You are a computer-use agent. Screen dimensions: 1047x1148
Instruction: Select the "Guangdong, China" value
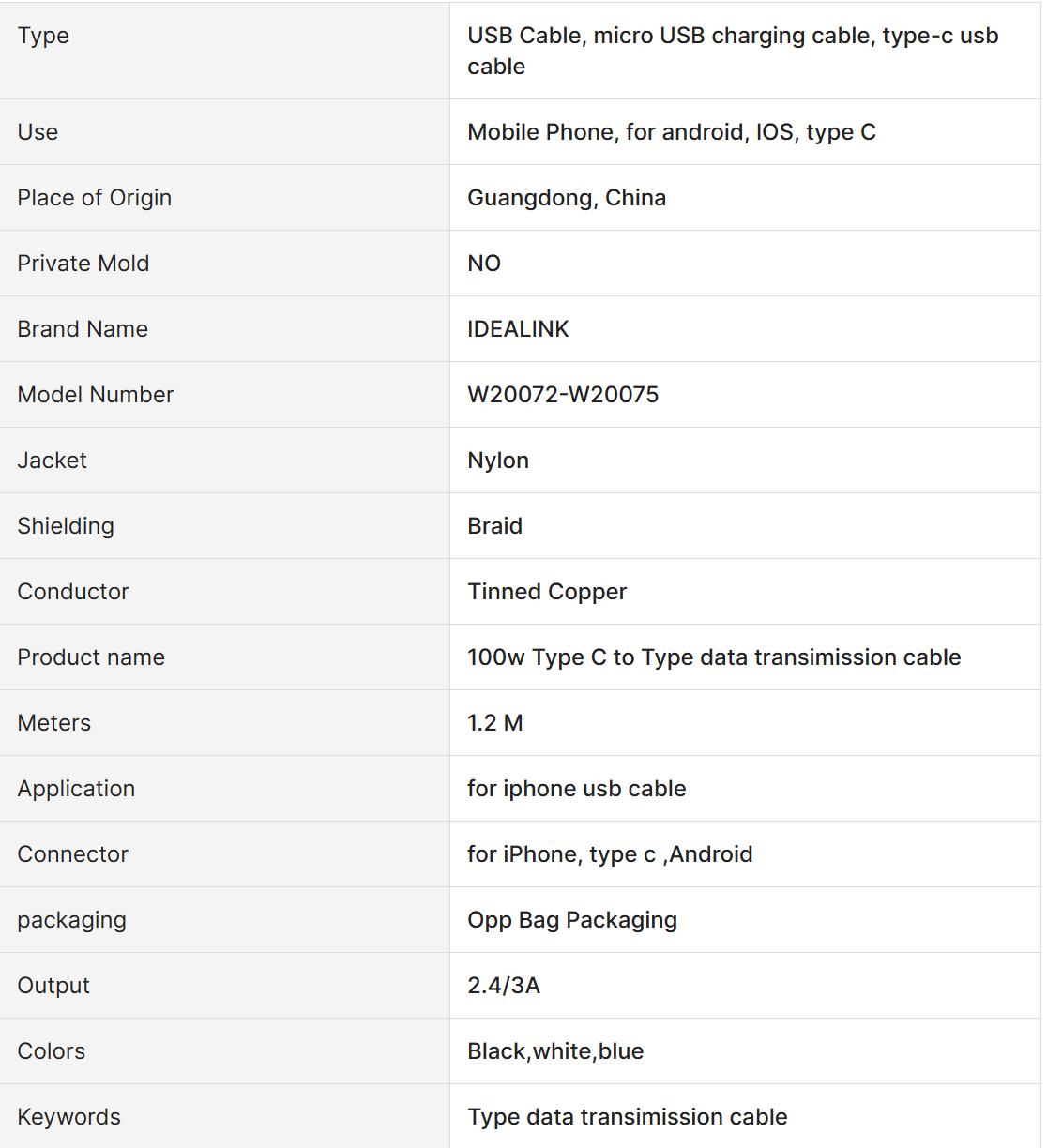(x=567, y=198)
